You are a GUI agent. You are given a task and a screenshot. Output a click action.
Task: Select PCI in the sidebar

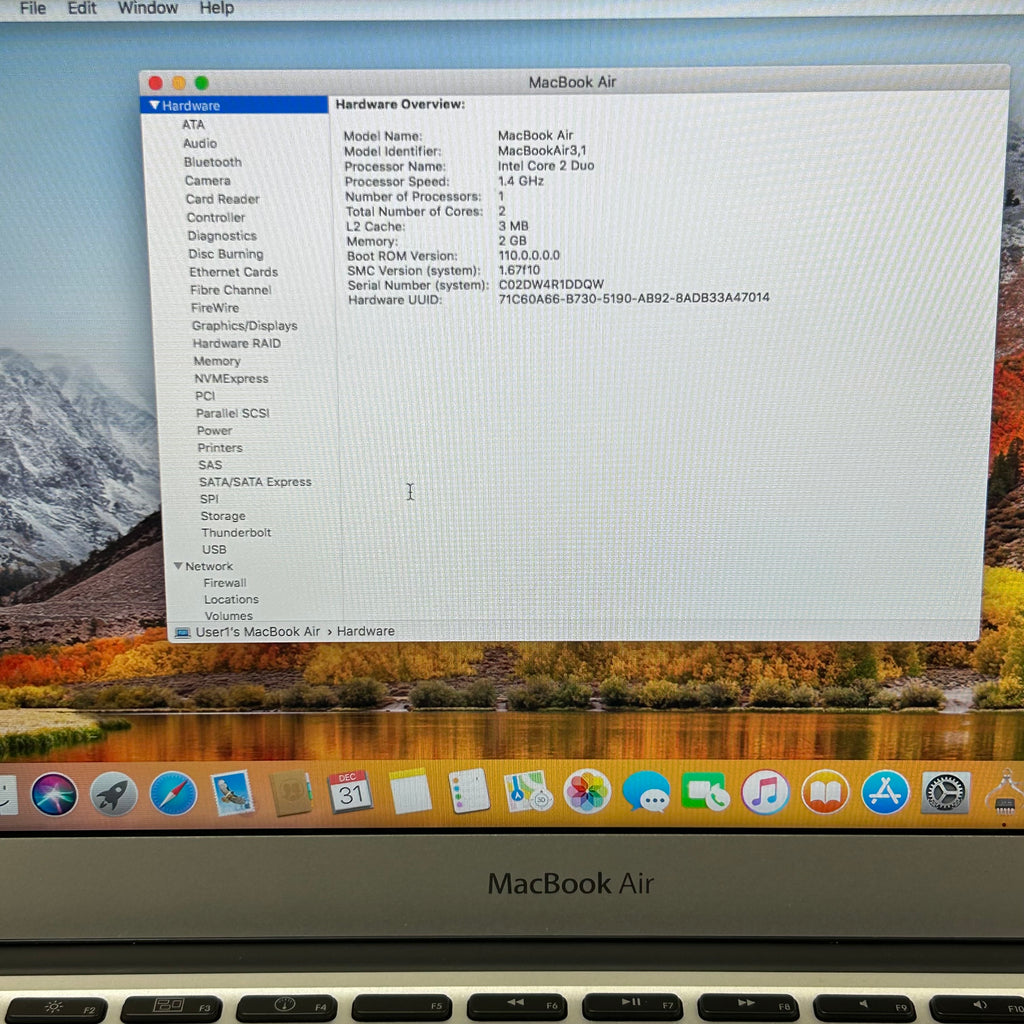pos(205,396)
